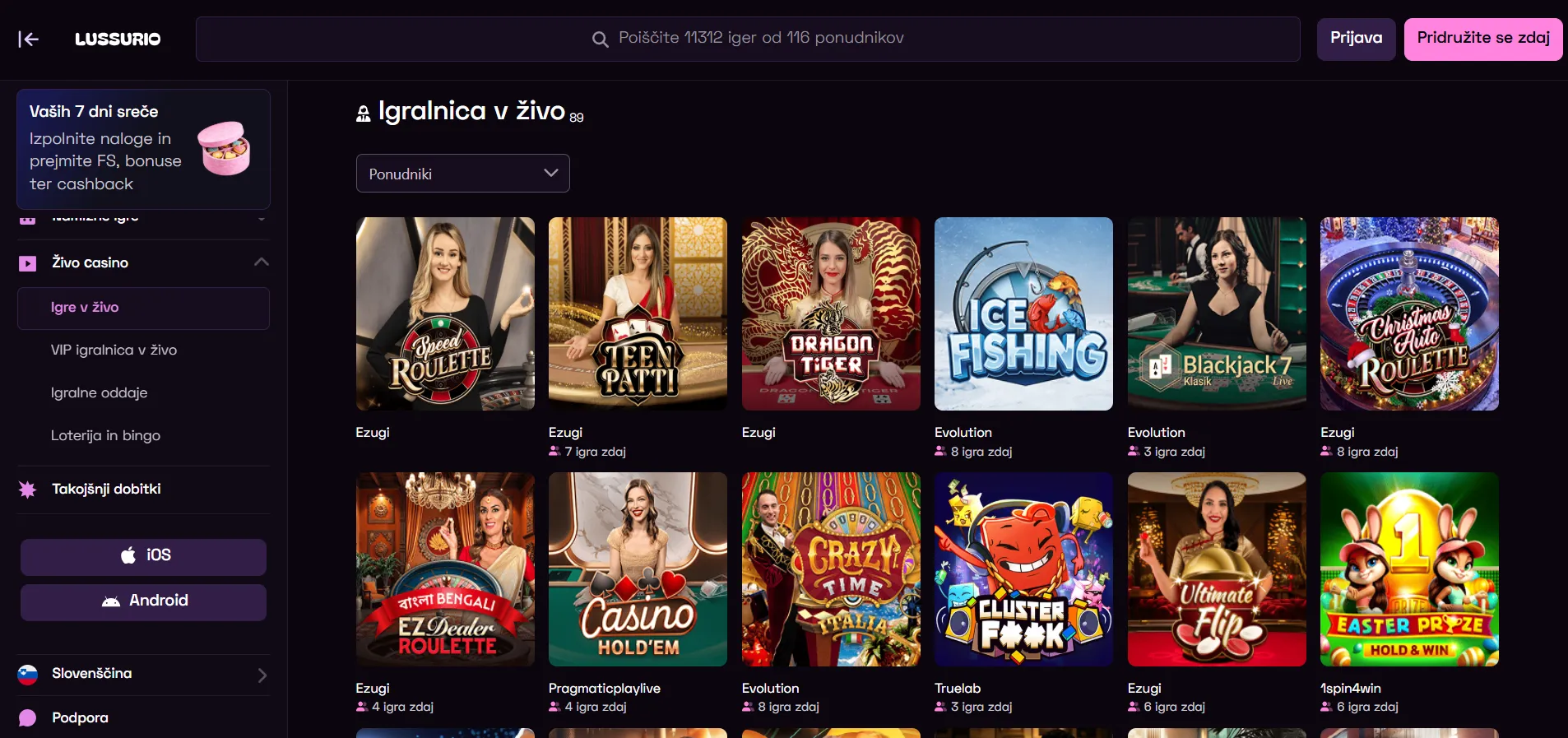The image size is (1568, 738).
Task: Sign up via Pridružite se zdaj
Action: click(1483, 39)
